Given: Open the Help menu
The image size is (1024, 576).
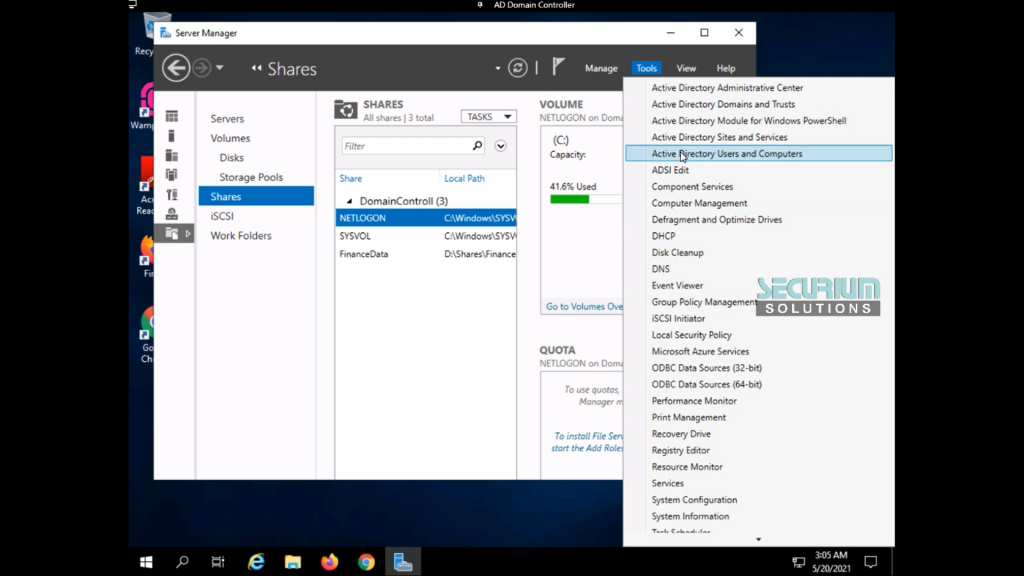Looking at the screenshot, I should pyautogui.click(x=726, y=68).
